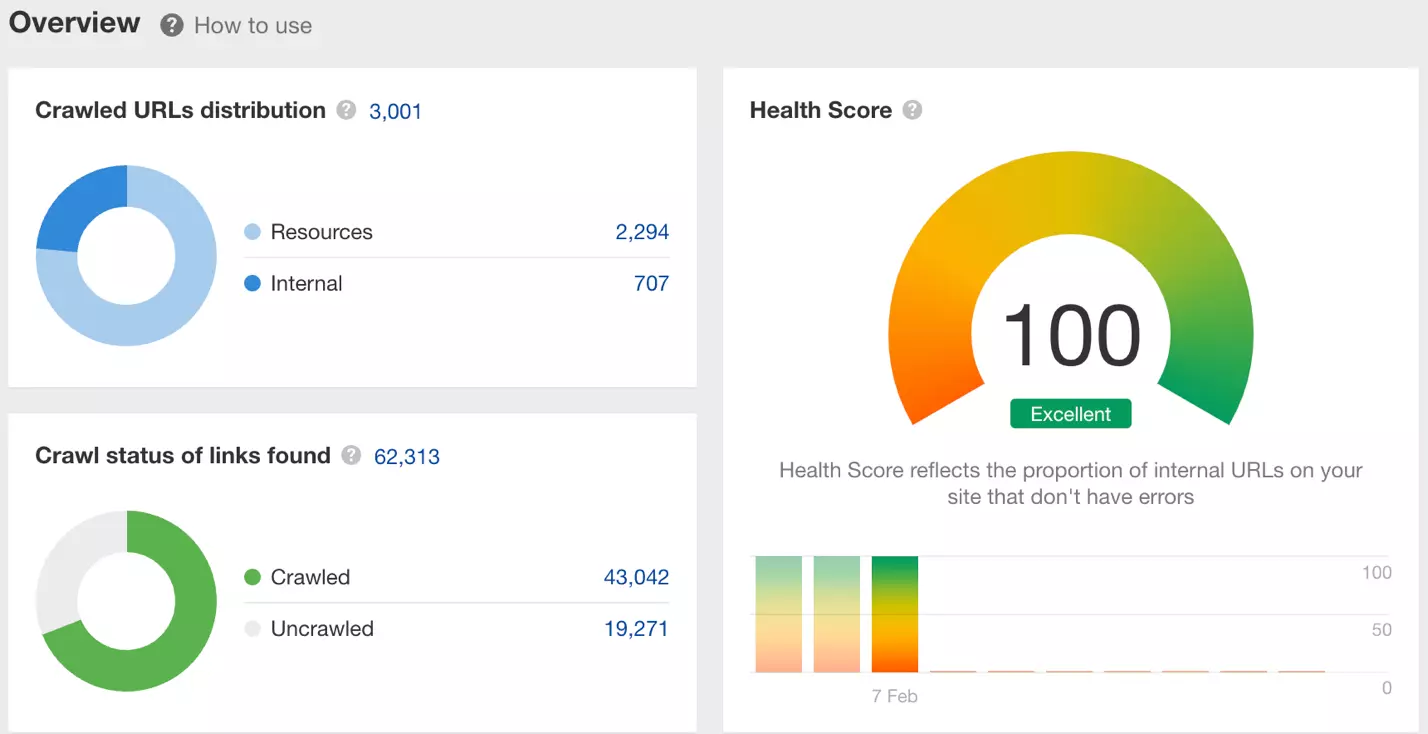The width and height of the screenshot is (1428, 734).
Task: Open the 3,001 crawled URLs total link
Action: (395, 111)
